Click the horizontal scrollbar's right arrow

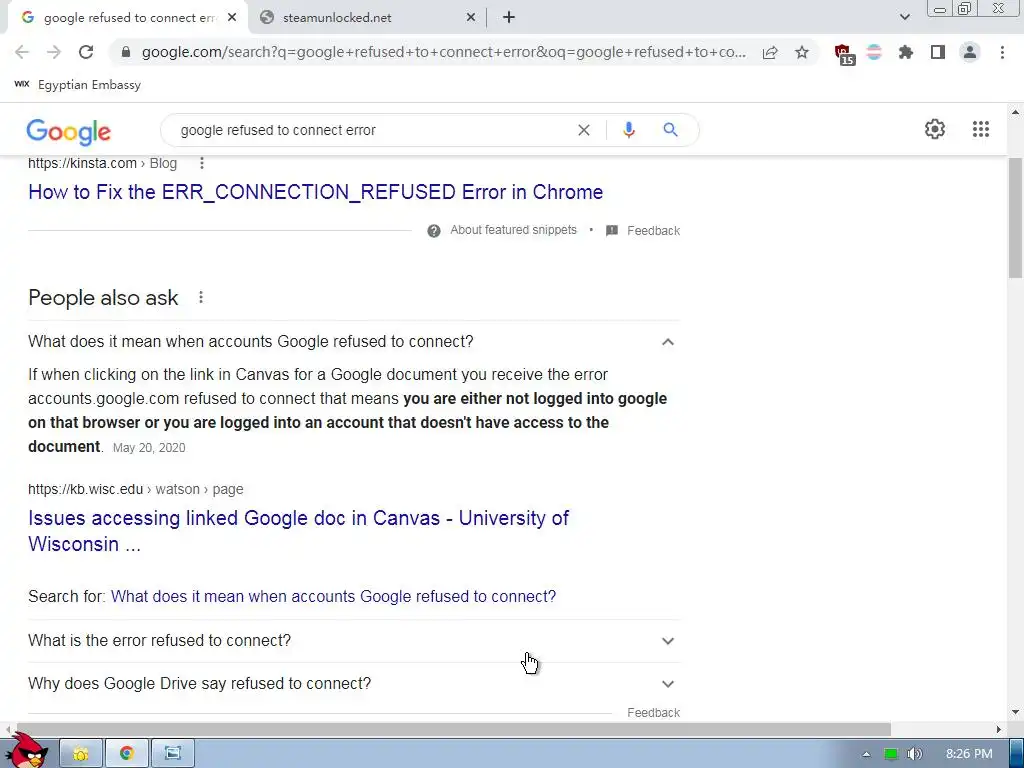[999, 729]
